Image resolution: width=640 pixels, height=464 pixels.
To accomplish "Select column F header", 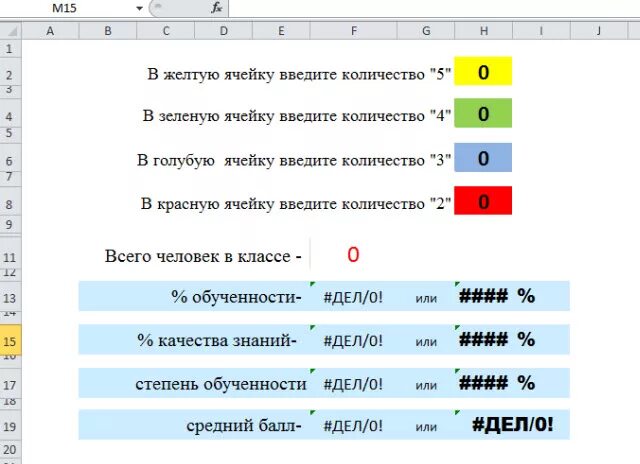I will [x=353, y=31].
